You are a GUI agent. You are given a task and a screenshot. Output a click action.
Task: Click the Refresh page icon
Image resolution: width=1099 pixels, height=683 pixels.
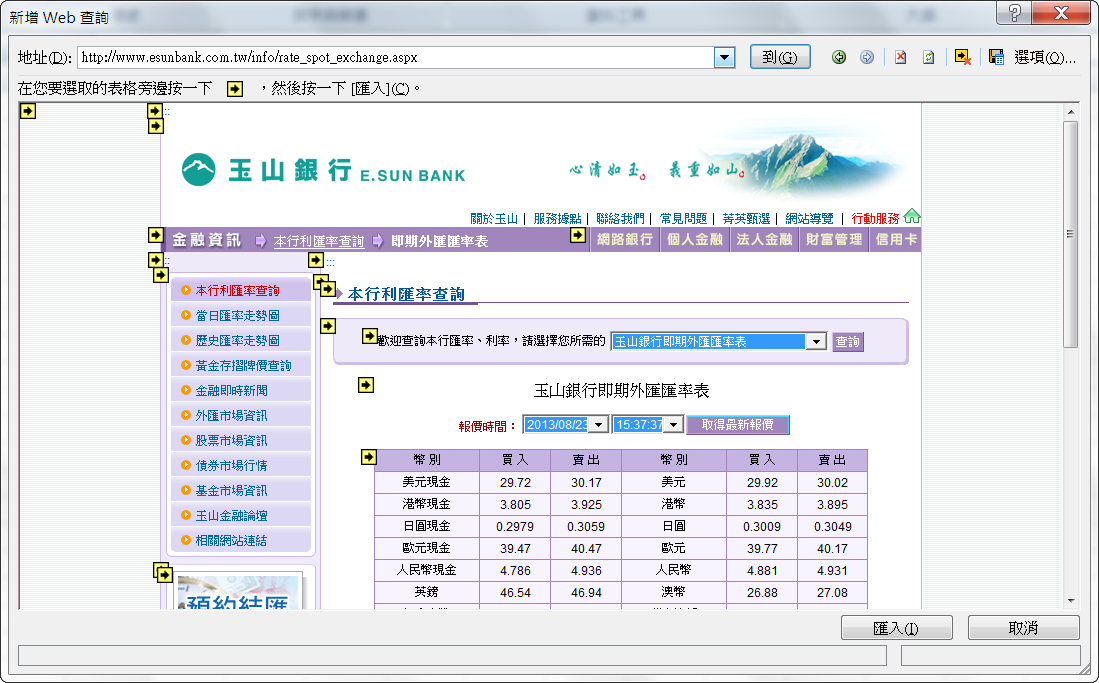(929, 58)
